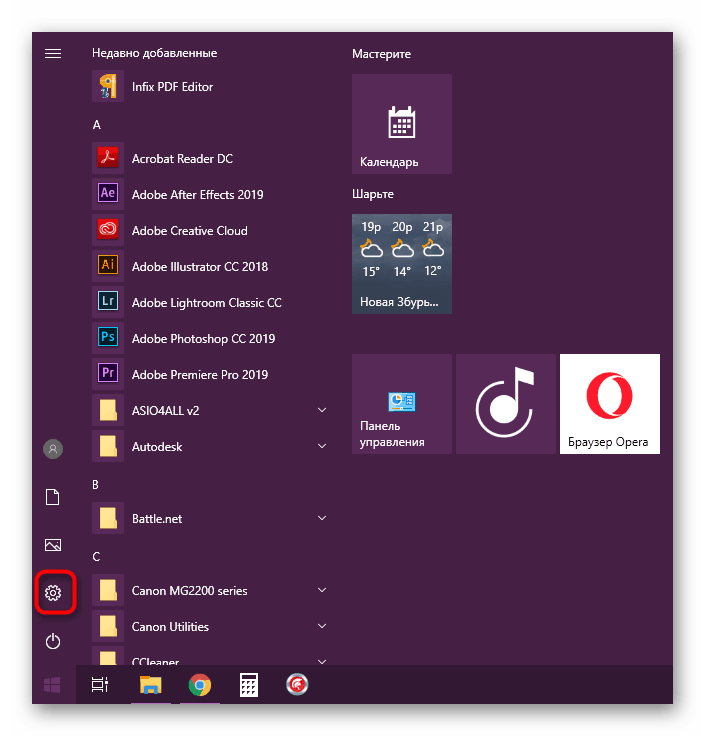Open the Groove Music tile

click(x=506, y=404)
